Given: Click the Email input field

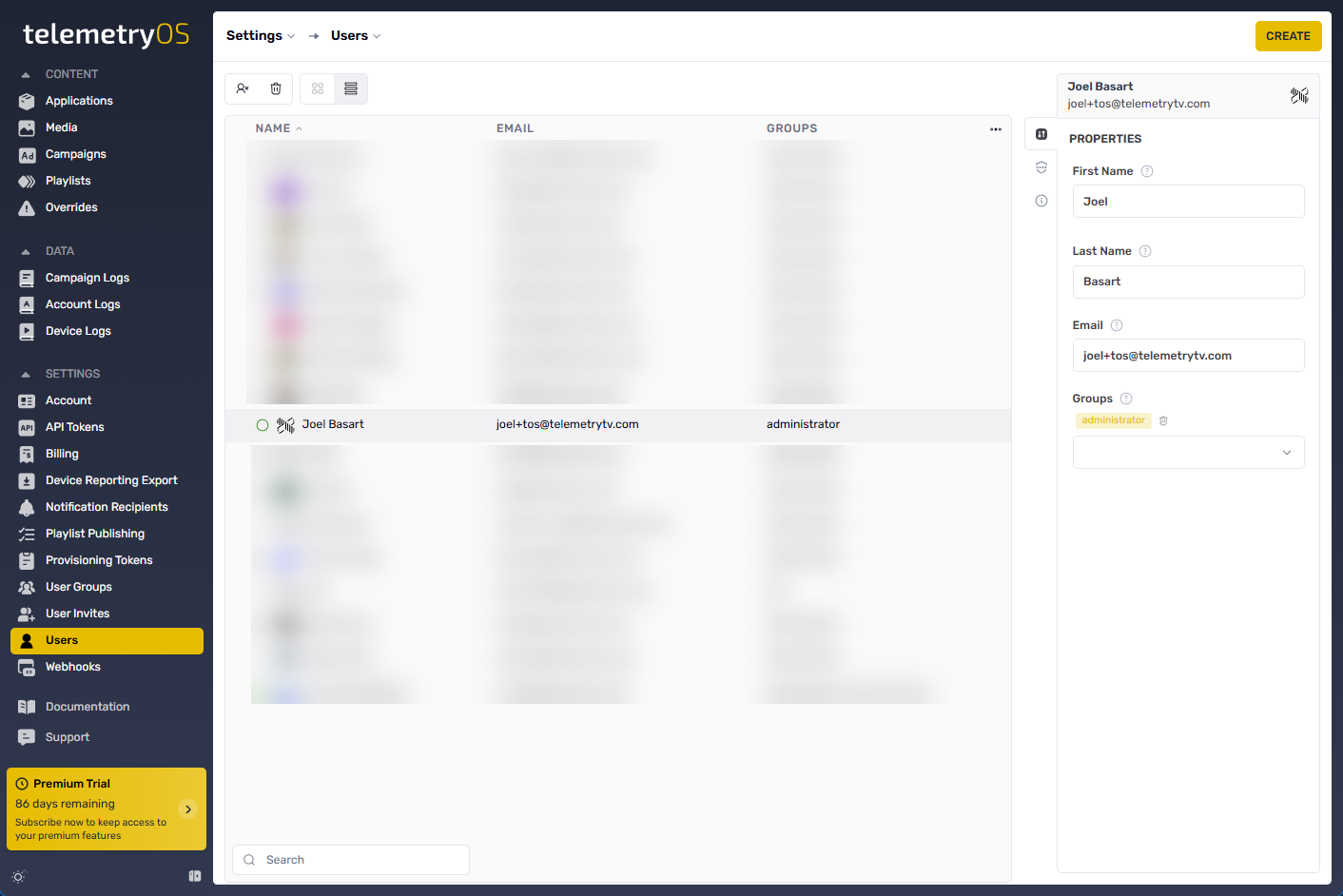Looking at the screenshot, I should [1188, 356].
